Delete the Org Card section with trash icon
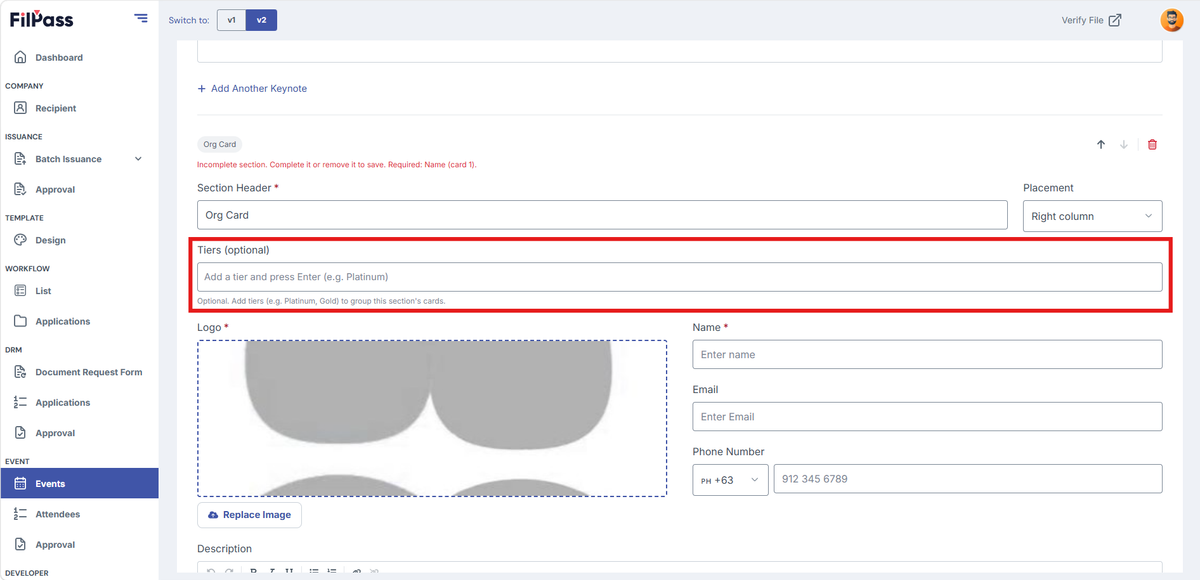This screenshot has height=580, width=1200. pyautogui.click(x=1152, y=145)
